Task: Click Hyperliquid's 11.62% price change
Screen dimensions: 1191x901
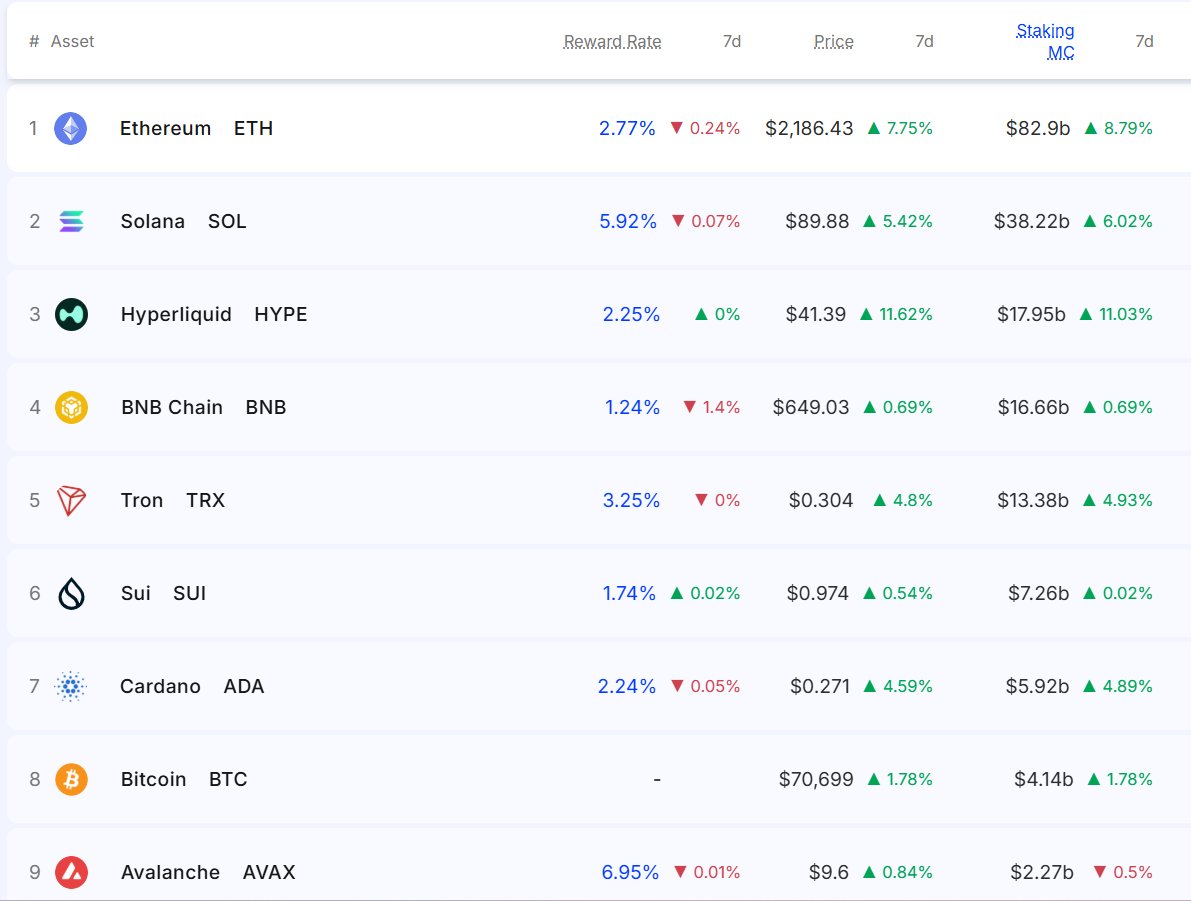Action: click(x=896, y=315)
